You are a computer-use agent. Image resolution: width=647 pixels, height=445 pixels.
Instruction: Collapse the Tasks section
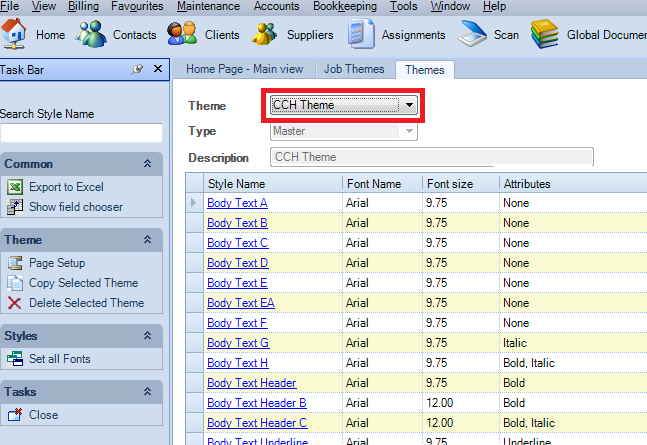(147, 391)
